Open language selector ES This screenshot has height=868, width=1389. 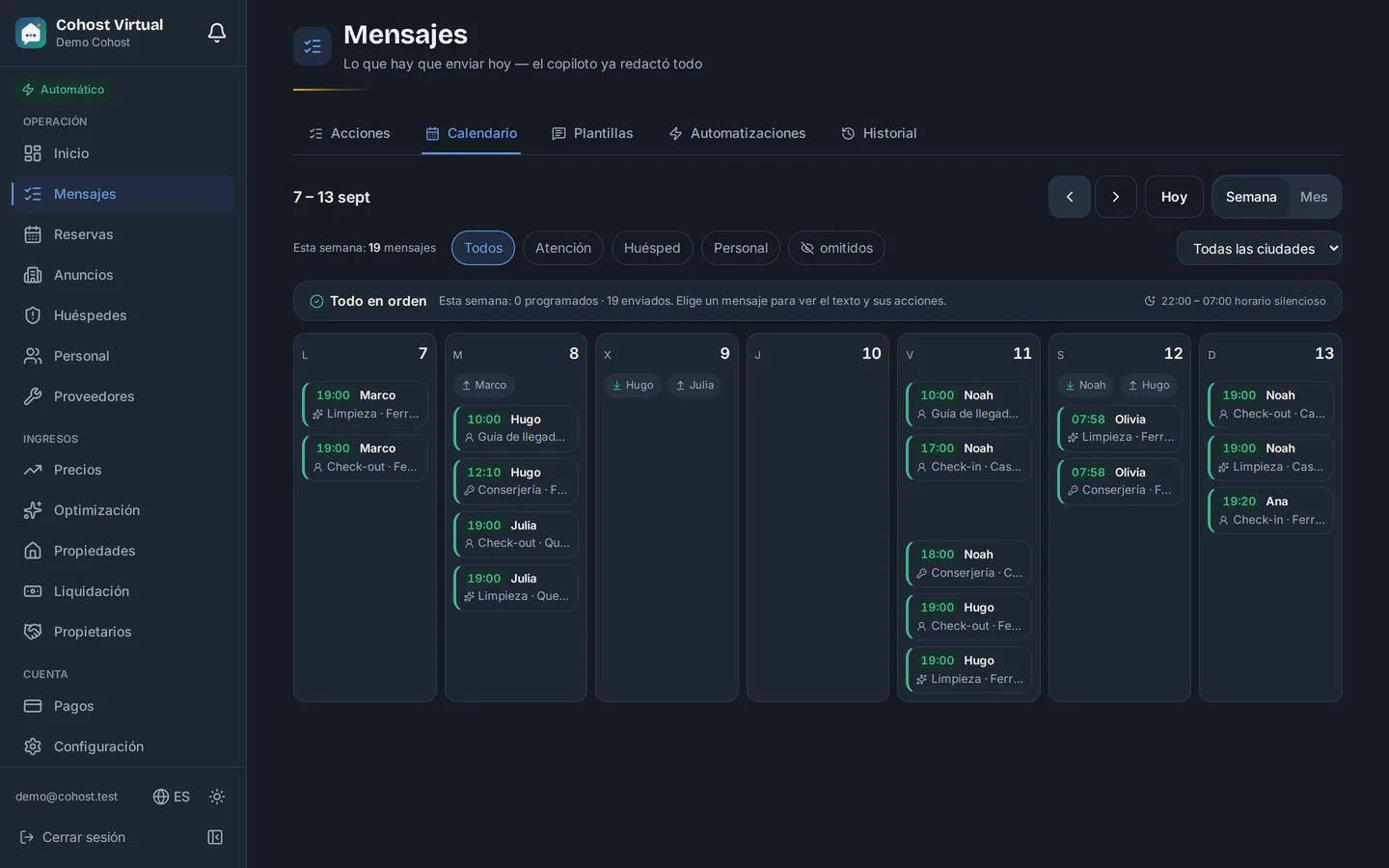(172, 797)
